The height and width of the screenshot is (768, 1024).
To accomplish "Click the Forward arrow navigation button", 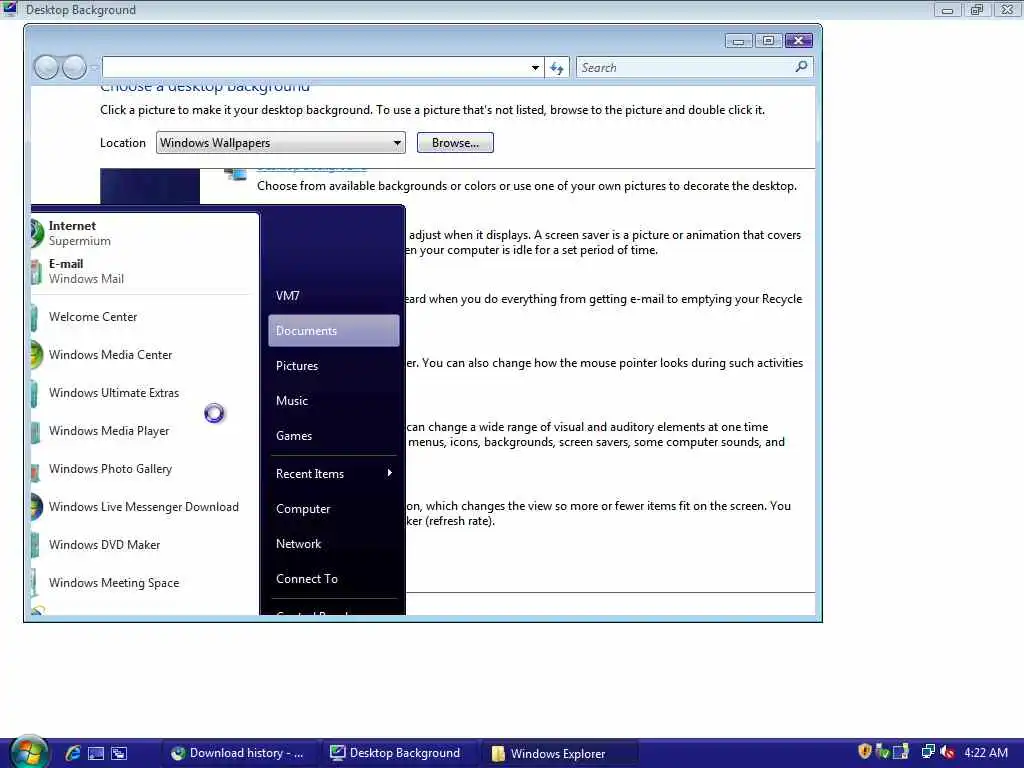I will pyautogui.click(x=74, y=67).
